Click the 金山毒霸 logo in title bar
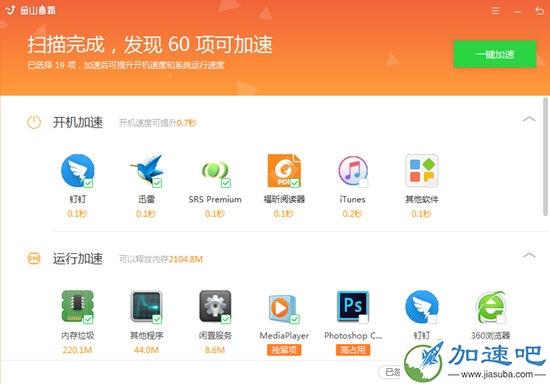 point(31,10)
